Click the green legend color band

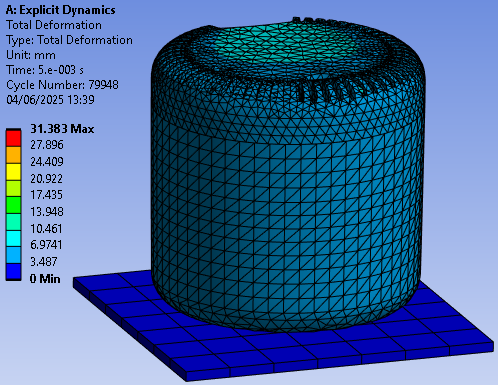(13, 205)
